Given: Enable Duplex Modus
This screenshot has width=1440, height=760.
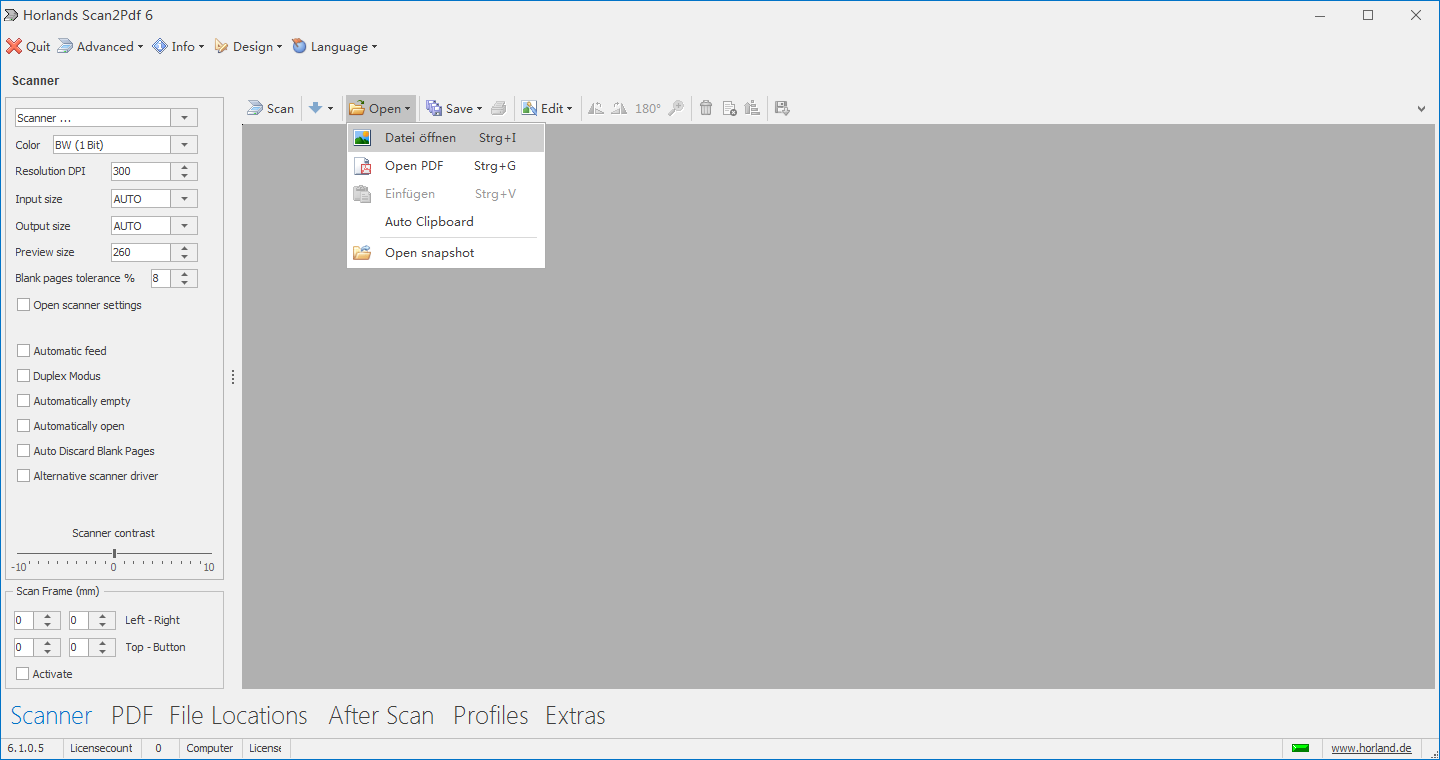Looking at the screenshot, I should 23,375.
